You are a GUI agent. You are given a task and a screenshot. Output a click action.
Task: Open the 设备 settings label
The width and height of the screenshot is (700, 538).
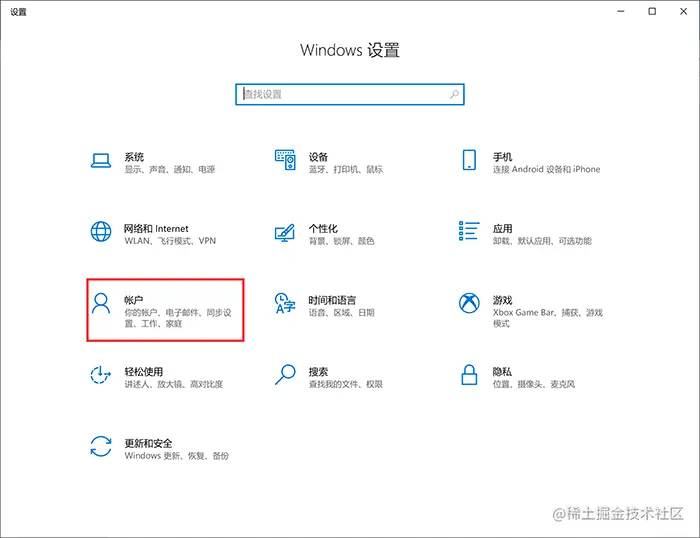pyautogui.click(x=318, y=157)
